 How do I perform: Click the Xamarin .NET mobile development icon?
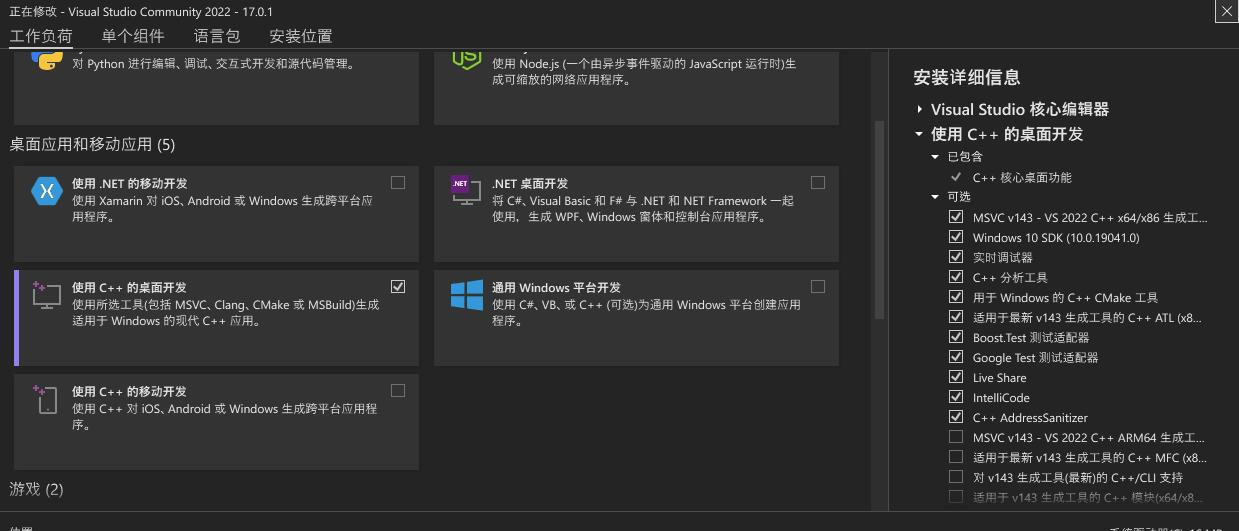pyautogui.click(x=47, y=190)
